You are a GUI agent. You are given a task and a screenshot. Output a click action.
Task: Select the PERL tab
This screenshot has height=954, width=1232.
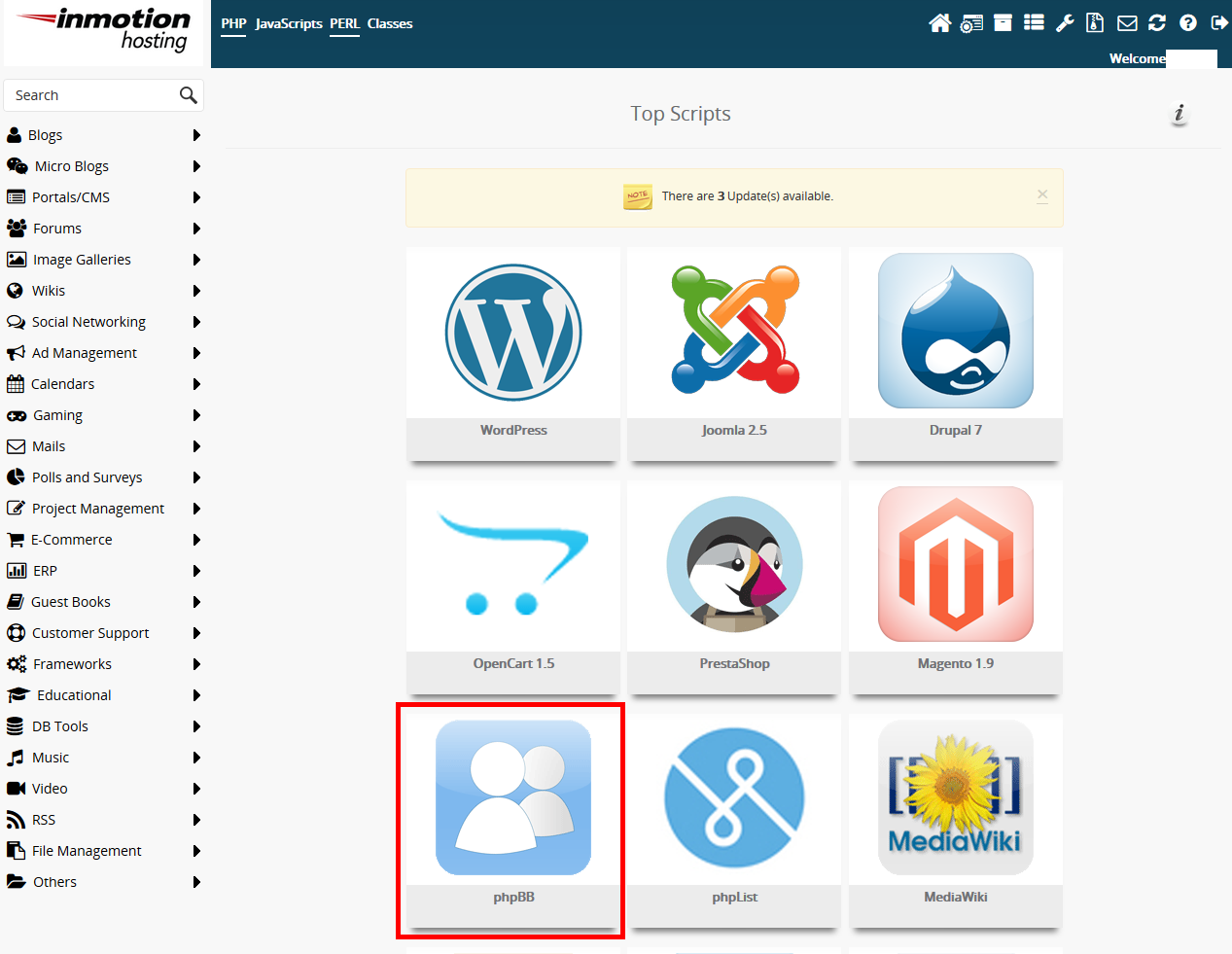[x=344, y=23]
